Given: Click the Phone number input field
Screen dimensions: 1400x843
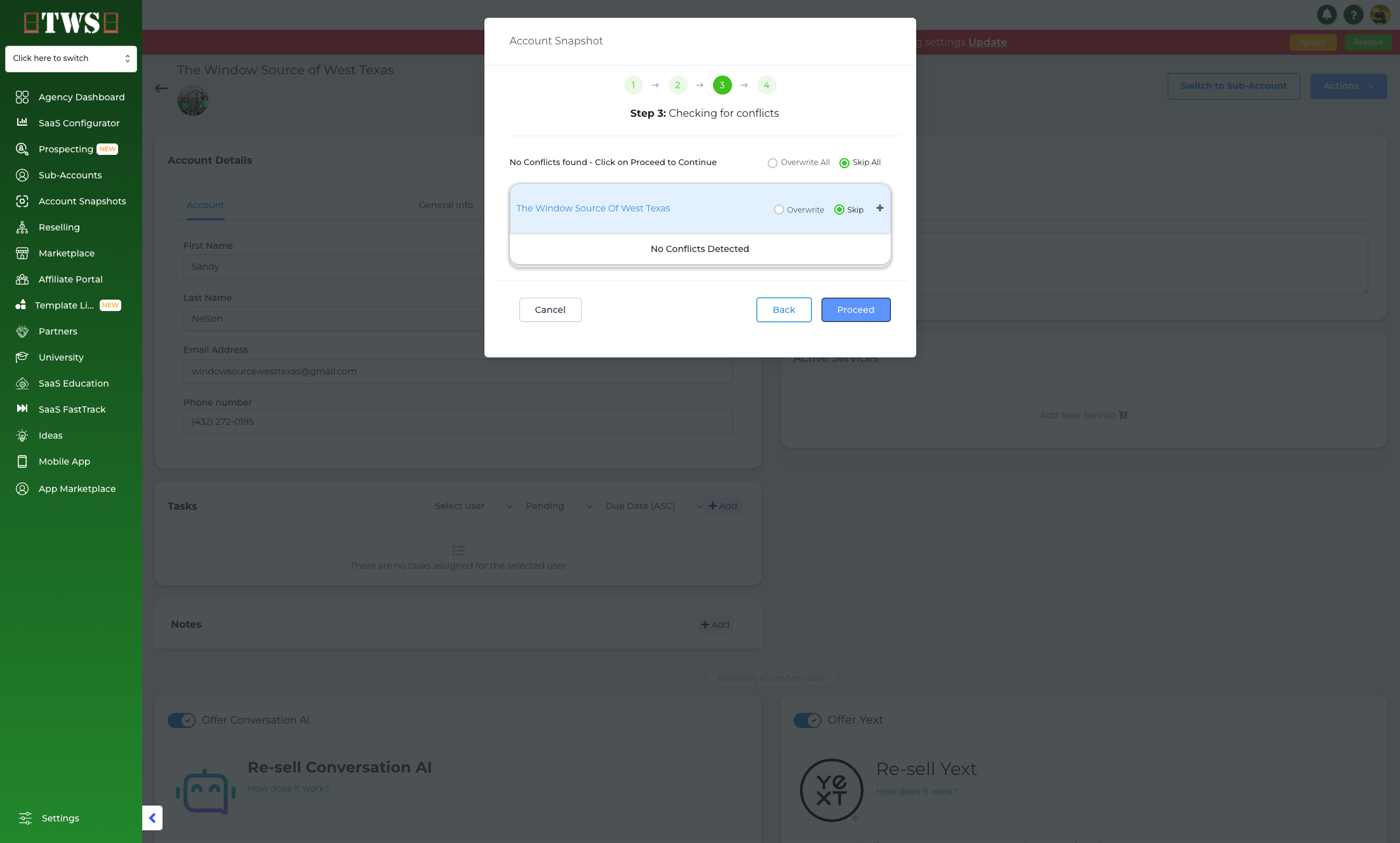Looking at the screenshot, I should click(458, 421).
